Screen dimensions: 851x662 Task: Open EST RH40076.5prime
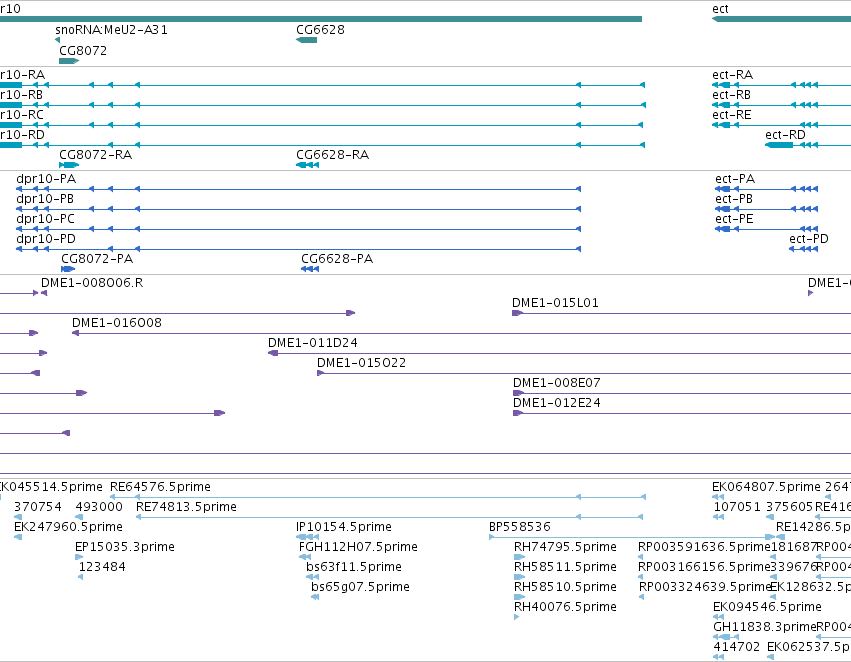point(565,608)
